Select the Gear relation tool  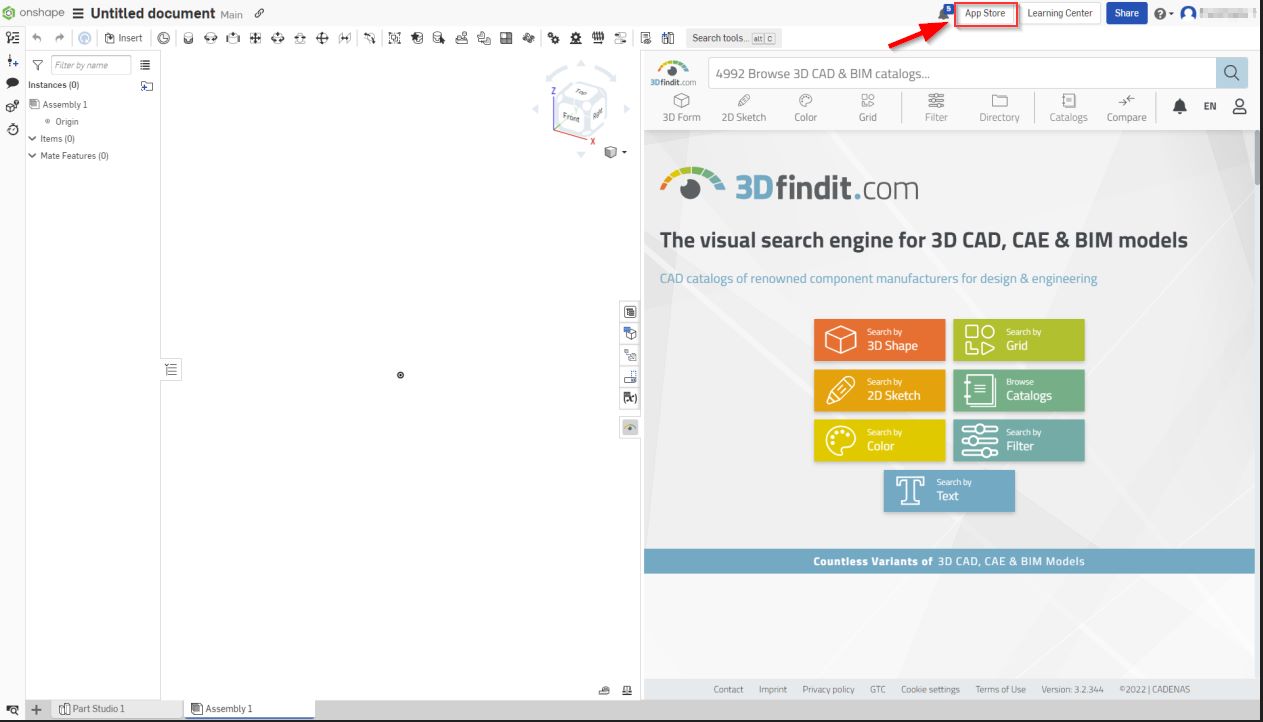pyautogui.click(x=552, y=38)
